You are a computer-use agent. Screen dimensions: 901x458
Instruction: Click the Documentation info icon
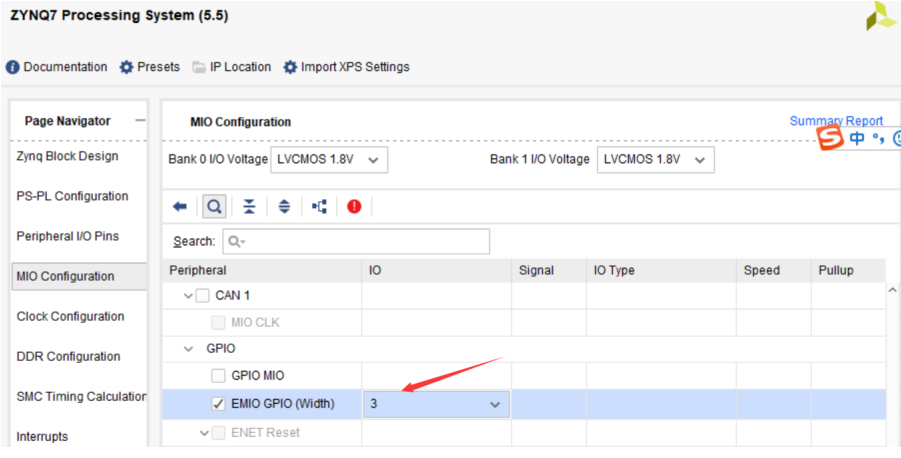pyautogui.click(x=13, y=67)
